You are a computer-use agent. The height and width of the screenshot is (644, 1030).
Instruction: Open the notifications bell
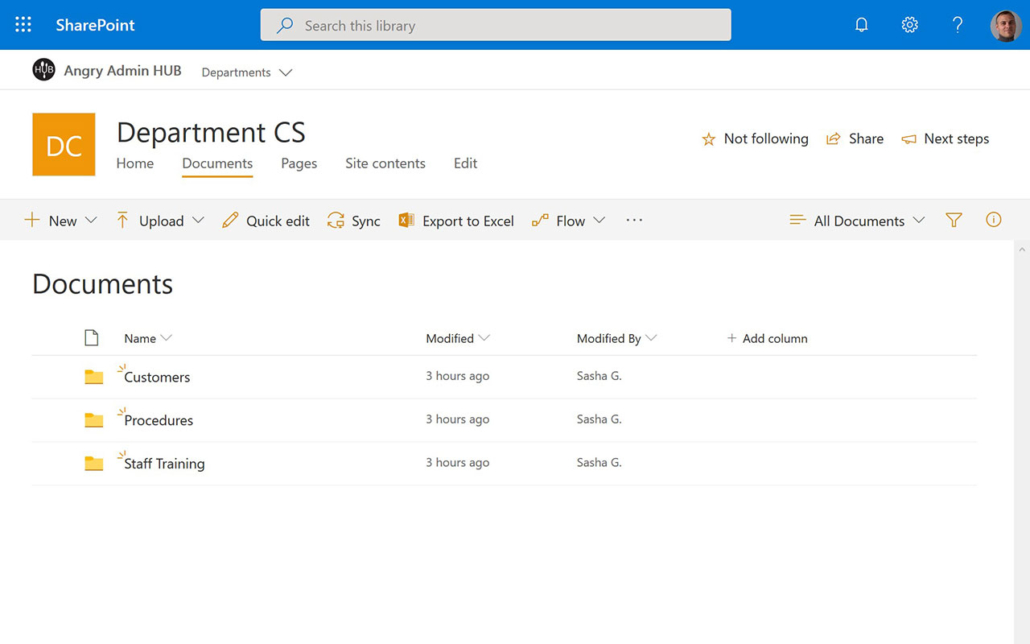coord(861,25)
